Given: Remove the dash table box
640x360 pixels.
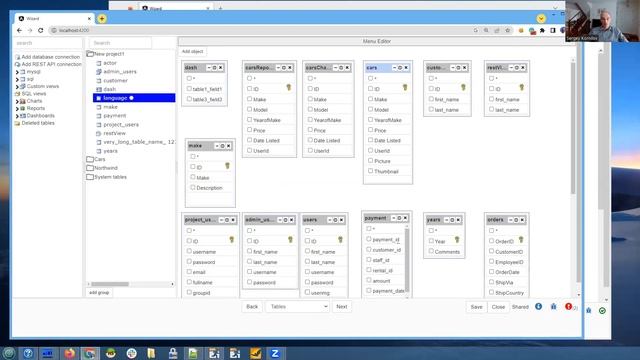Looking at the screenshot, I should click(221, 68).
